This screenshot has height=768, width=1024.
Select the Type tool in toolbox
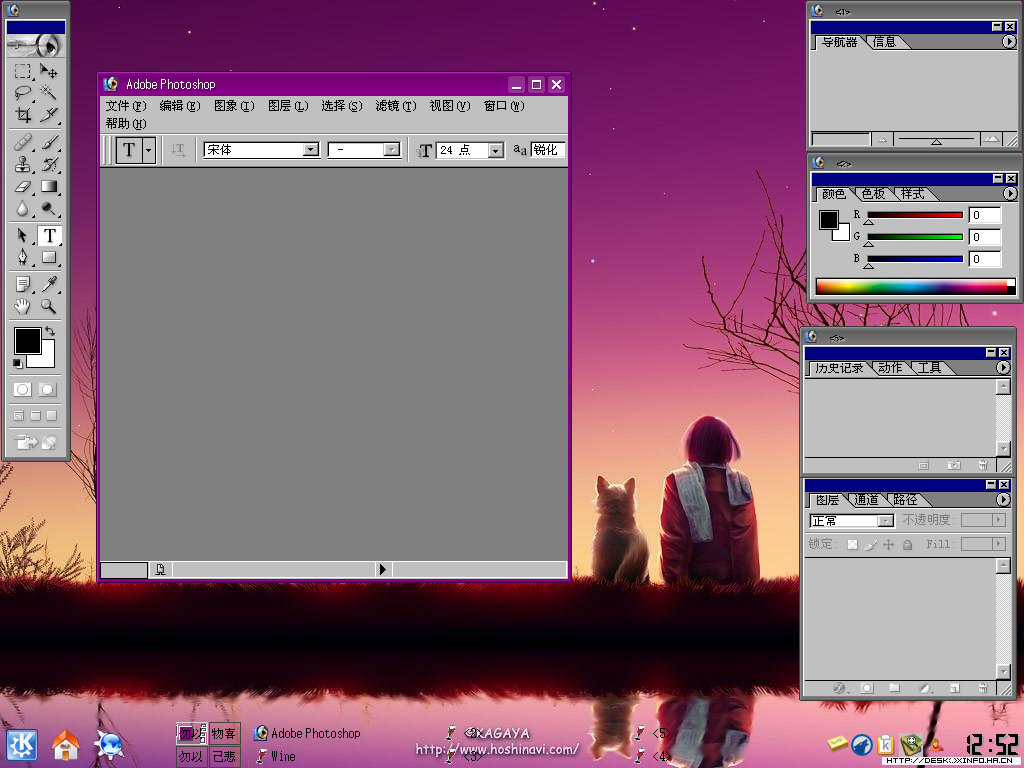pyautogui.click(x=49, y=235)
